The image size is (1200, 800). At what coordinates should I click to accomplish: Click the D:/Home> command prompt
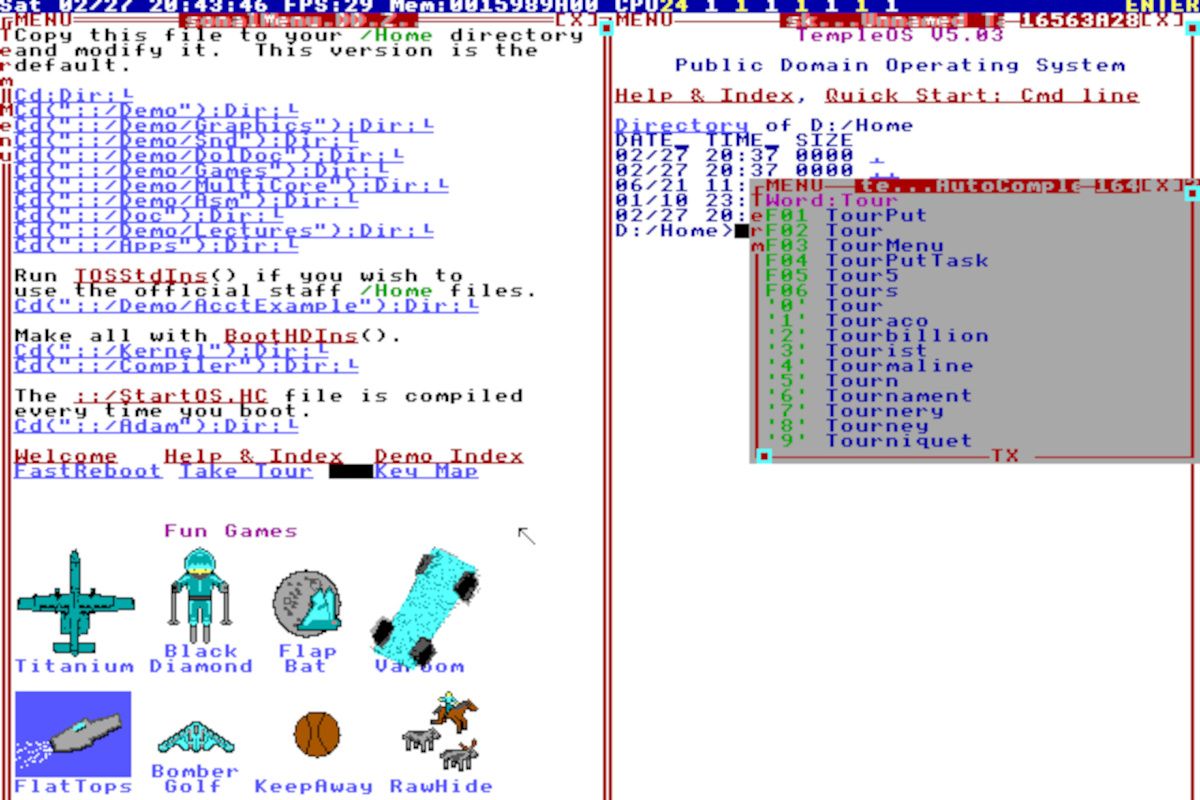point(674,231)
